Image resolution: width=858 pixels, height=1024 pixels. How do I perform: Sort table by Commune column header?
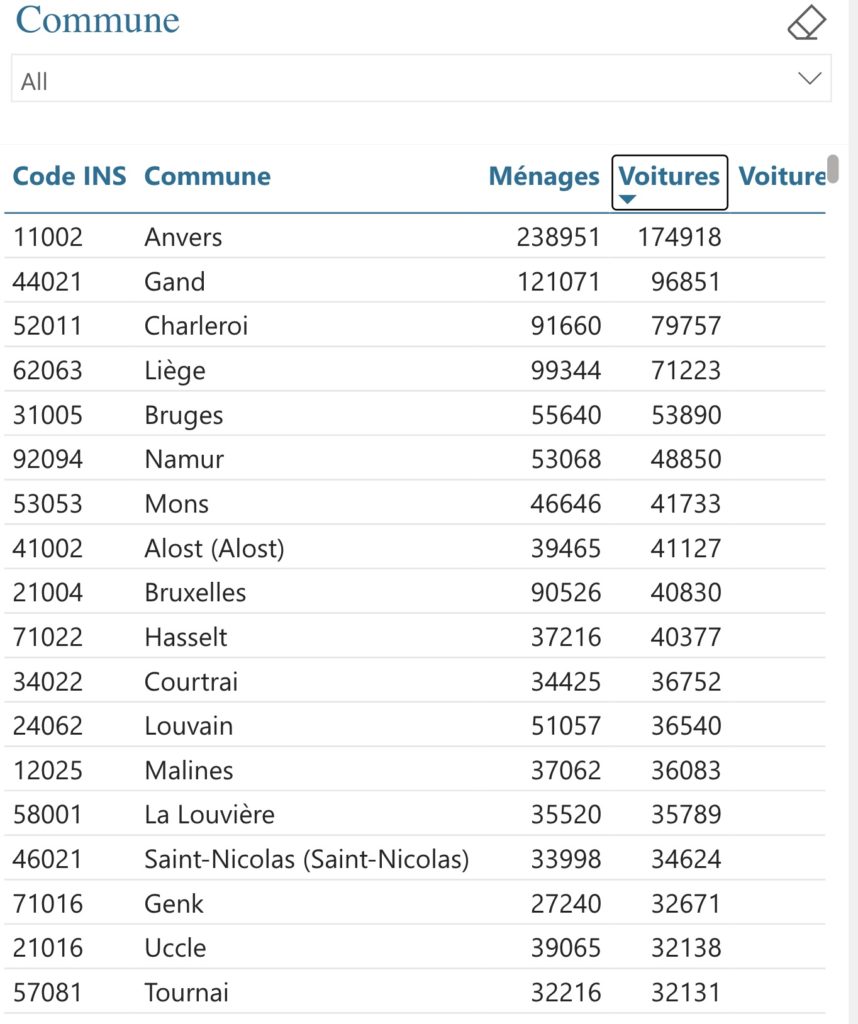[x=207, y=177]
